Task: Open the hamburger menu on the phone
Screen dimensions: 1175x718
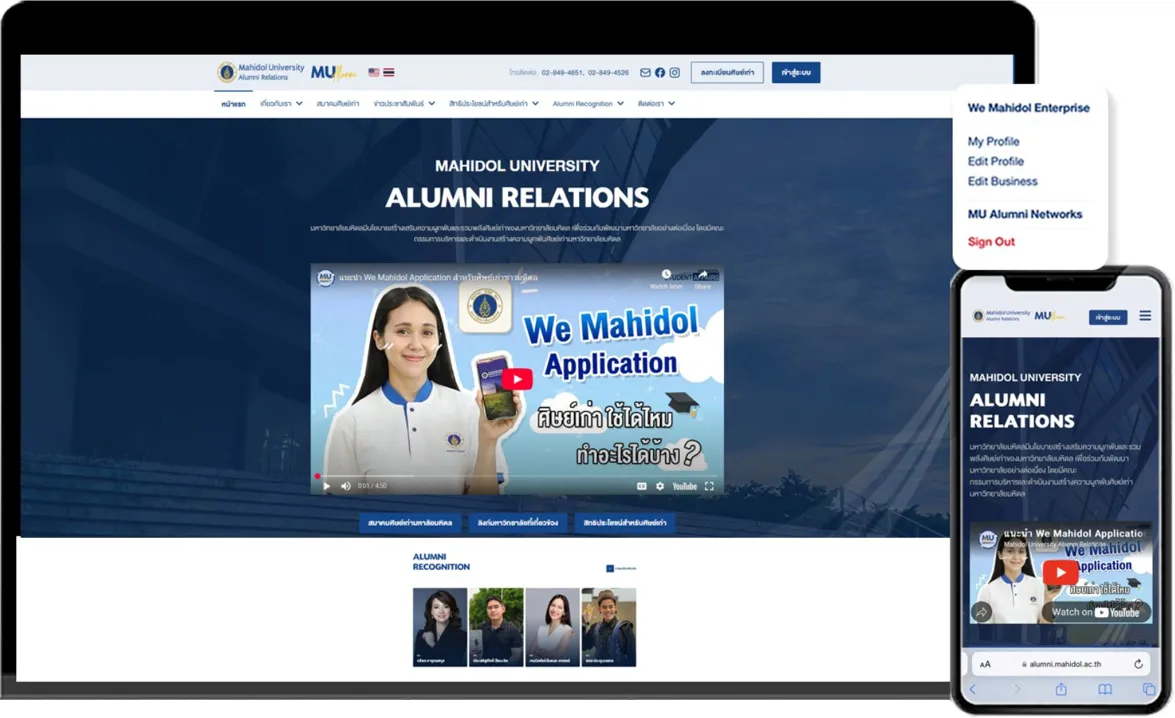Action: point(1145,316)
